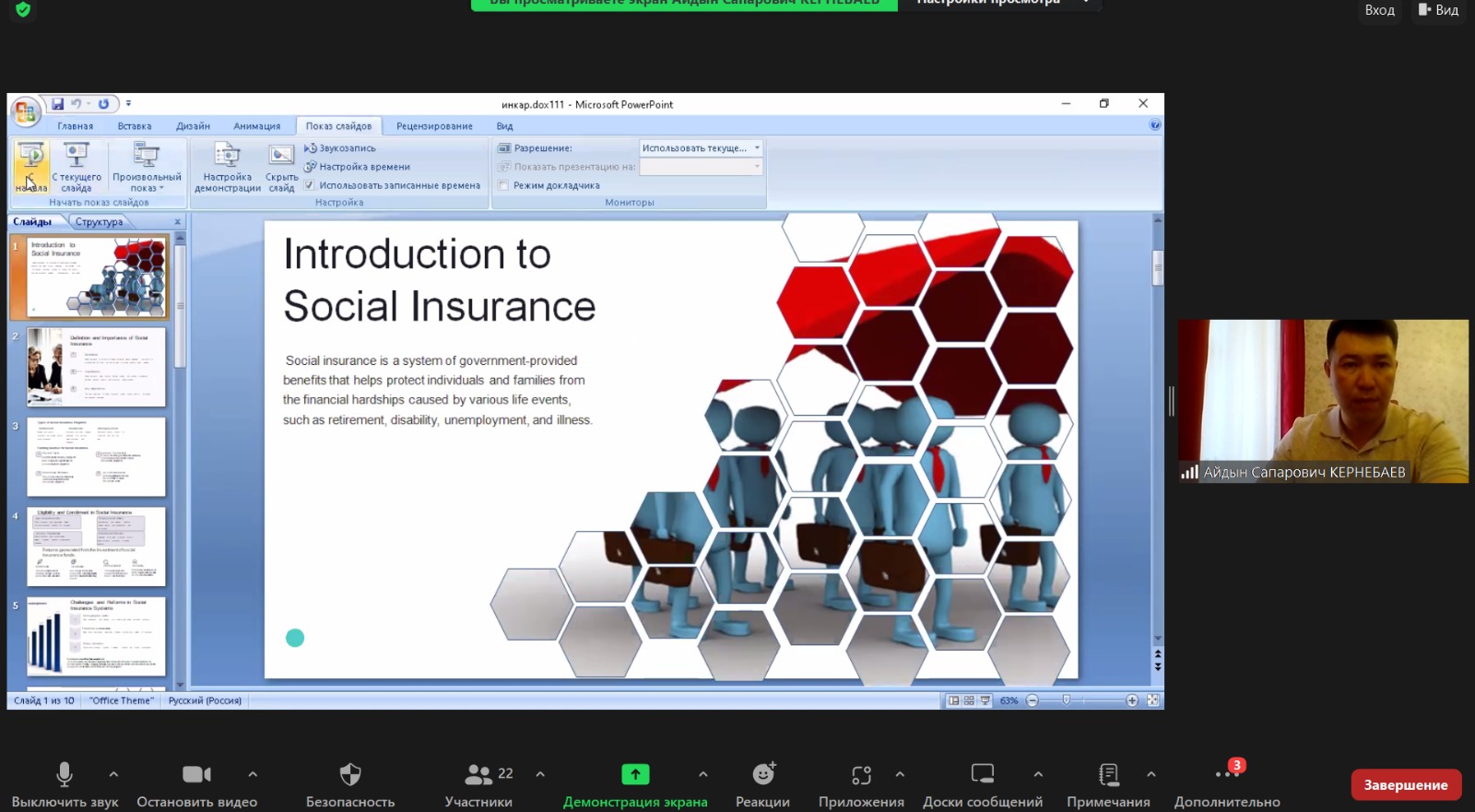This screenshot has width=1475, height=812.
Task: Go to the Рецензирование ribbon tab
Action: (434, 126)
